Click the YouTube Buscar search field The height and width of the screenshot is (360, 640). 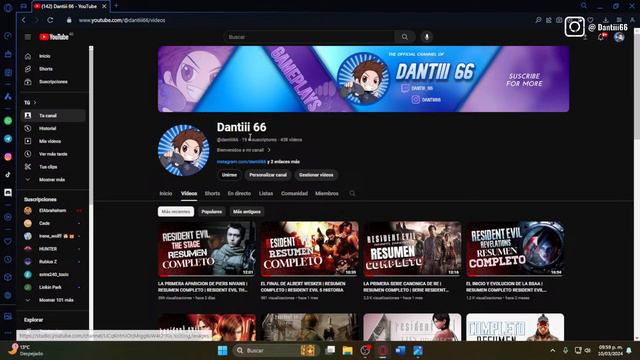pos(309,37)
